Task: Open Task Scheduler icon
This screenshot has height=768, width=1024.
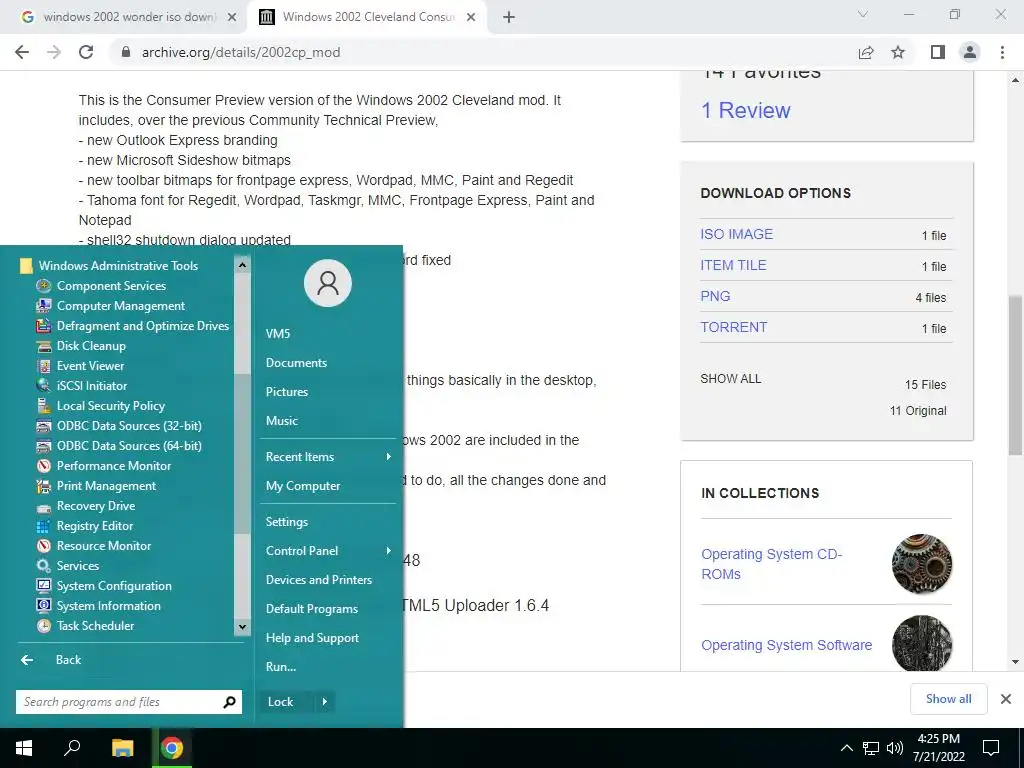Action: point(44,626)
